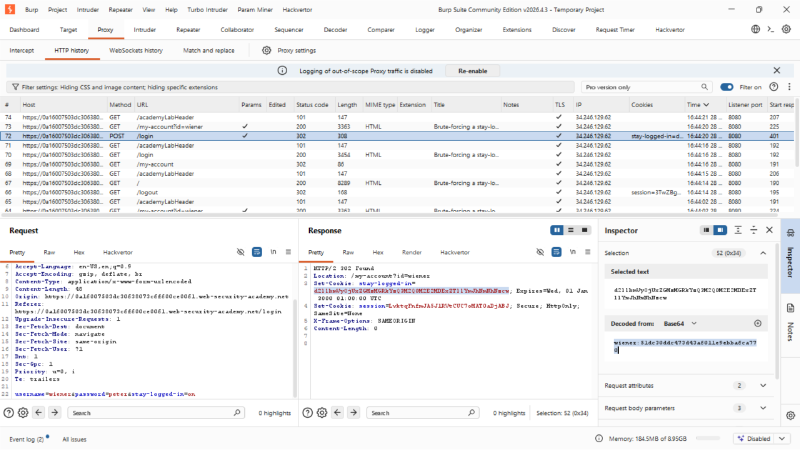Select side-by-side request/response layout

click(557, 230)
